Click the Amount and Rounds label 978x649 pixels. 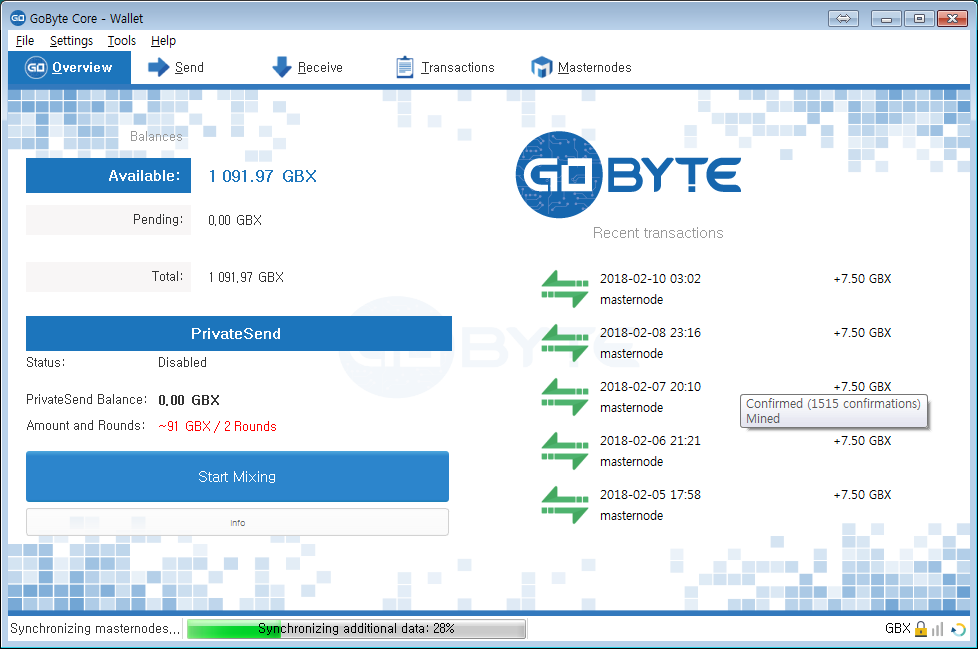[85, 426]
